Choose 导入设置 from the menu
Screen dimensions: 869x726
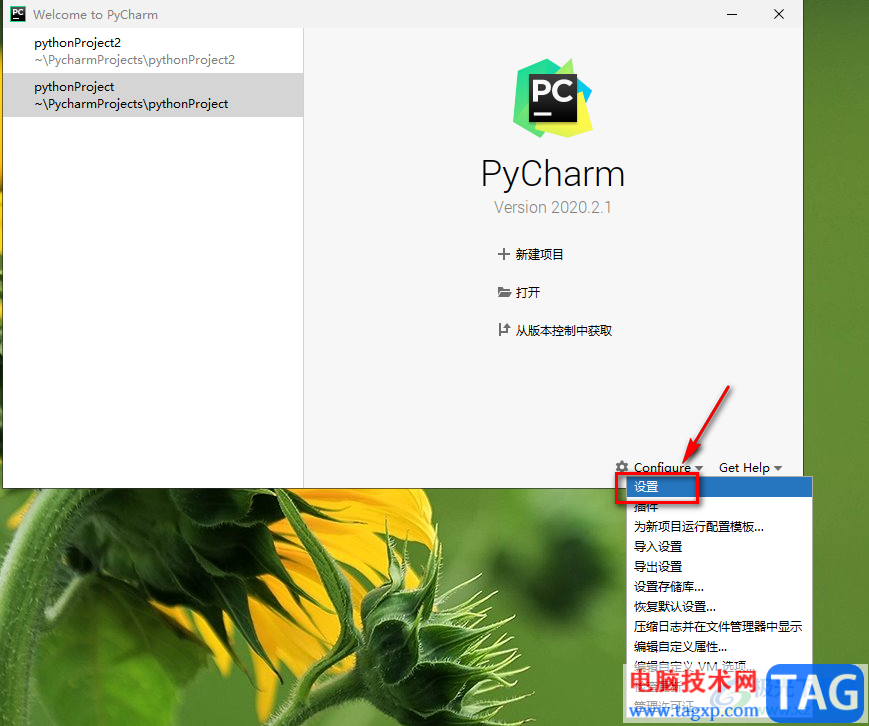click(719, 546)
